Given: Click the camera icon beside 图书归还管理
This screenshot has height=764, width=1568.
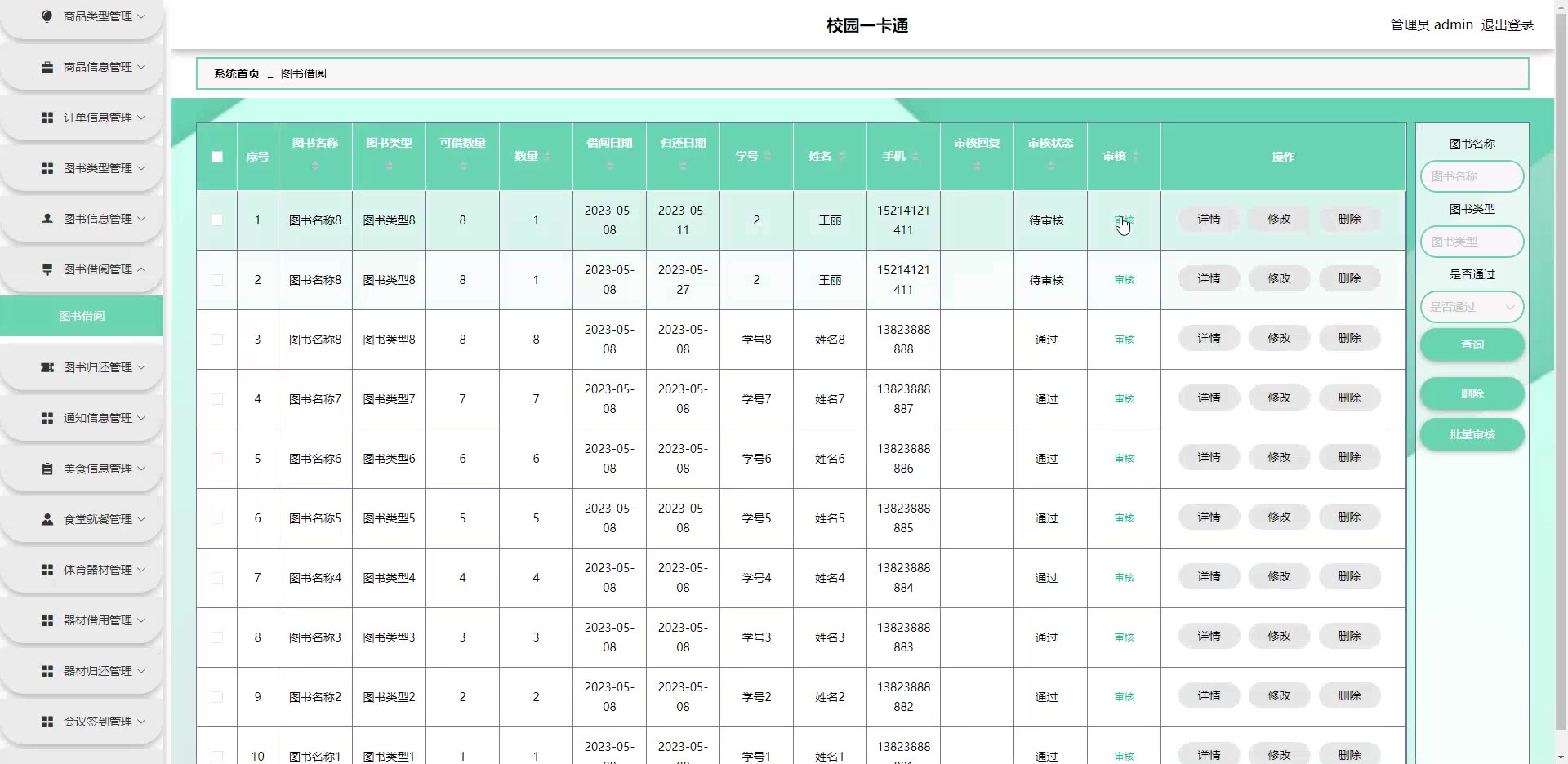Looking at the screenshot, I should pos(47,367).
